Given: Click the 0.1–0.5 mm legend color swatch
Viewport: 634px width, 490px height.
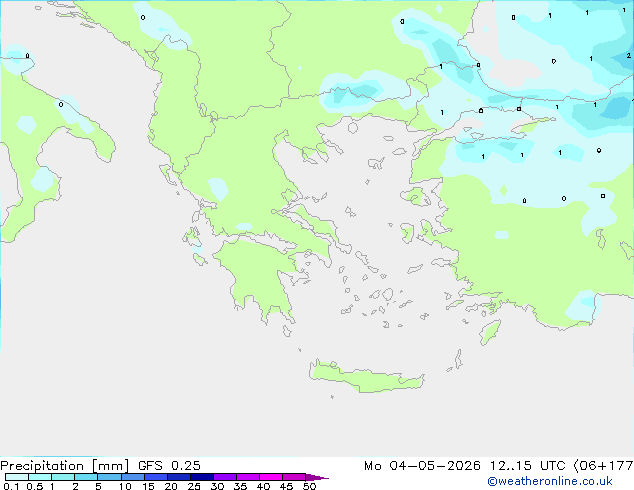Looking at the screenshot, I should coord(17,477).
